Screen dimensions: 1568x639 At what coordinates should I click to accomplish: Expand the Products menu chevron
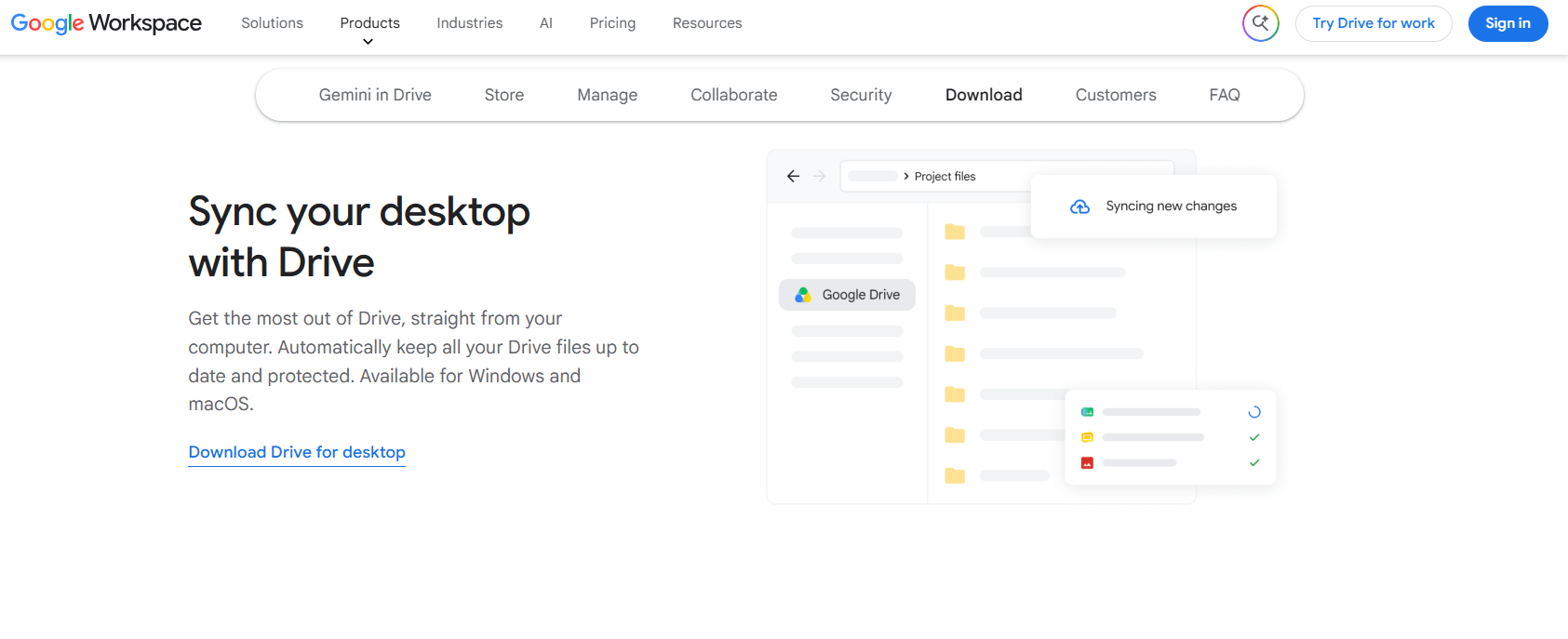369,42
